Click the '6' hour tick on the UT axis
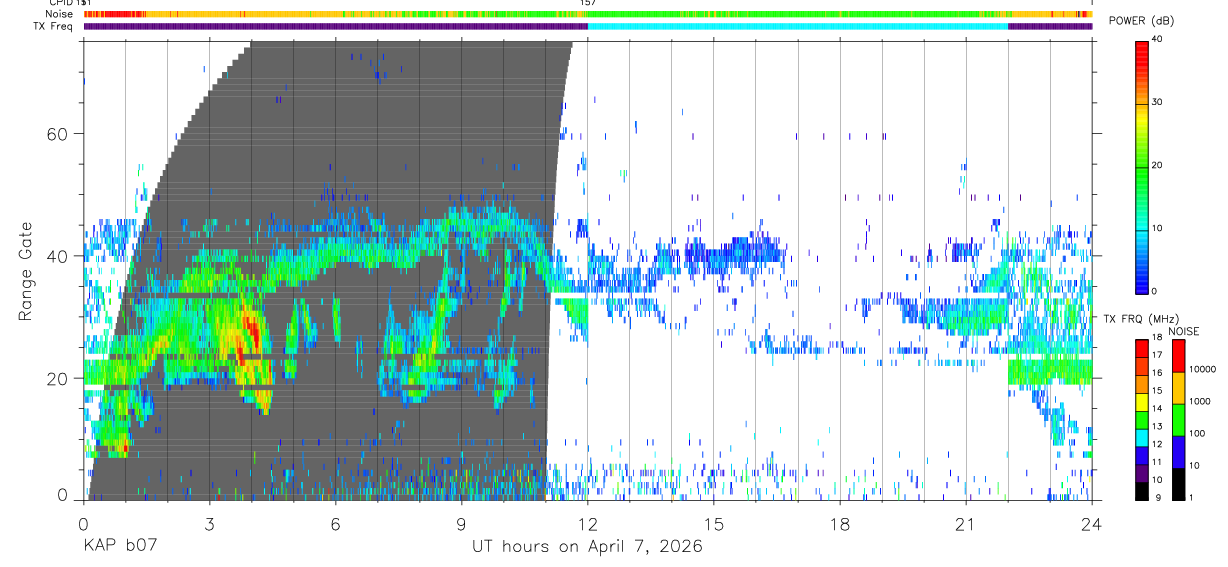 pos(336,524)
